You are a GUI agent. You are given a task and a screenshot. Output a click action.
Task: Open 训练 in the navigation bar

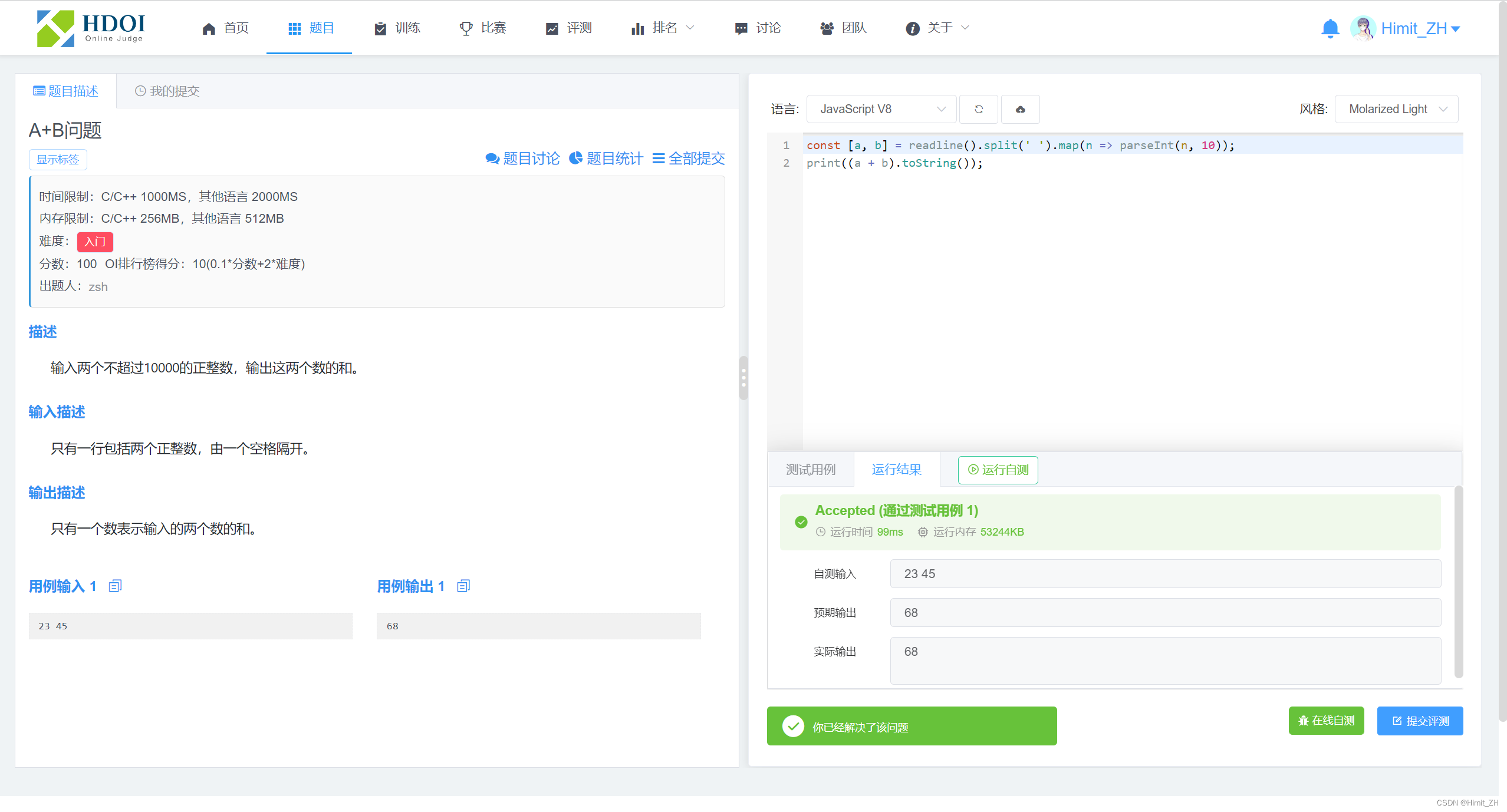click(397, 28)
